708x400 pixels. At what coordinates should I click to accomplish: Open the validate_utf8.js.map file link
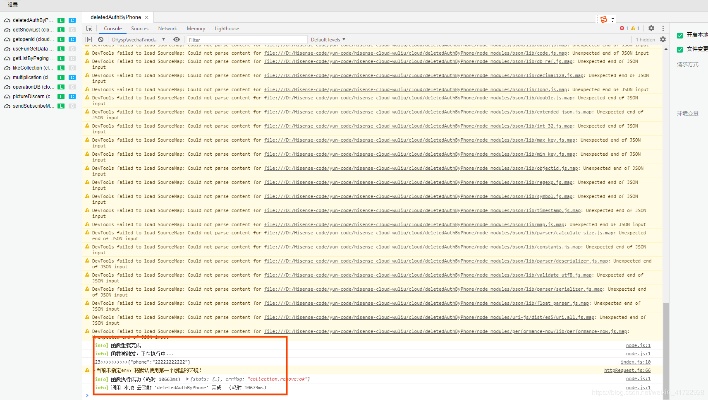(x=428, y=274)
